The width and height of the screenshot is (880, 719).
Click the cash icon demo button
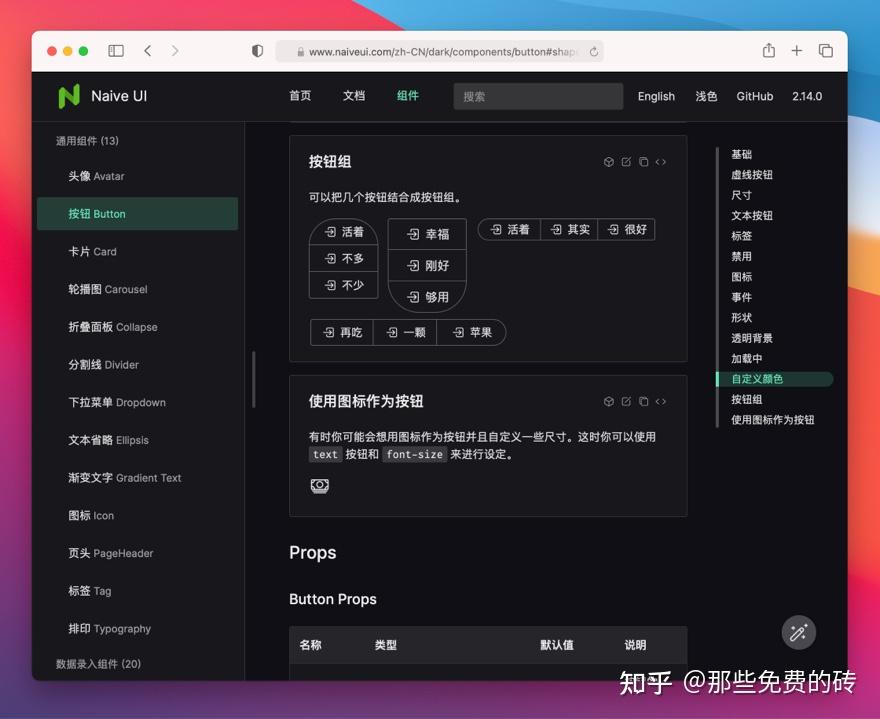tap(320, 486)
